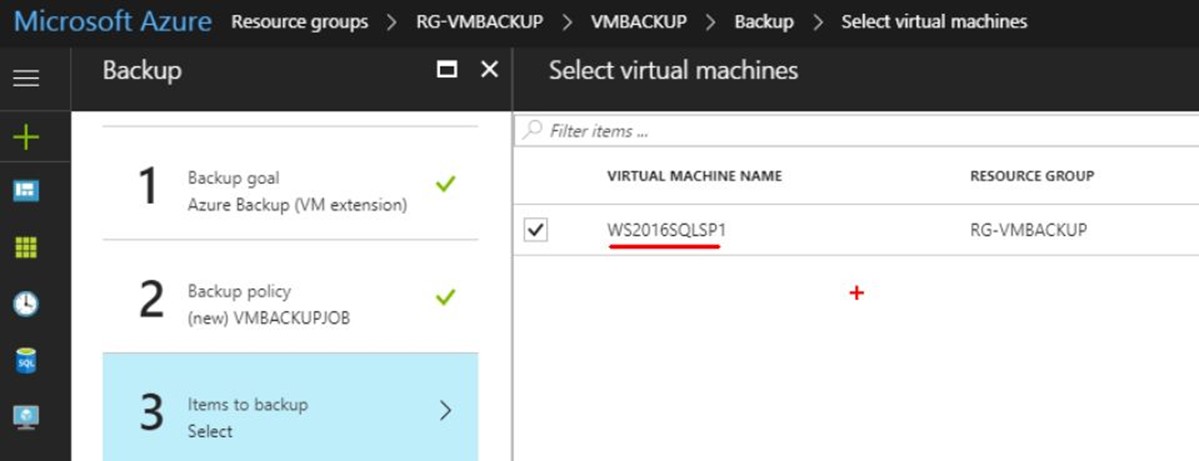Maximize the Backup blade
This screenshot has height=461, width=1199.
(447, 70)
